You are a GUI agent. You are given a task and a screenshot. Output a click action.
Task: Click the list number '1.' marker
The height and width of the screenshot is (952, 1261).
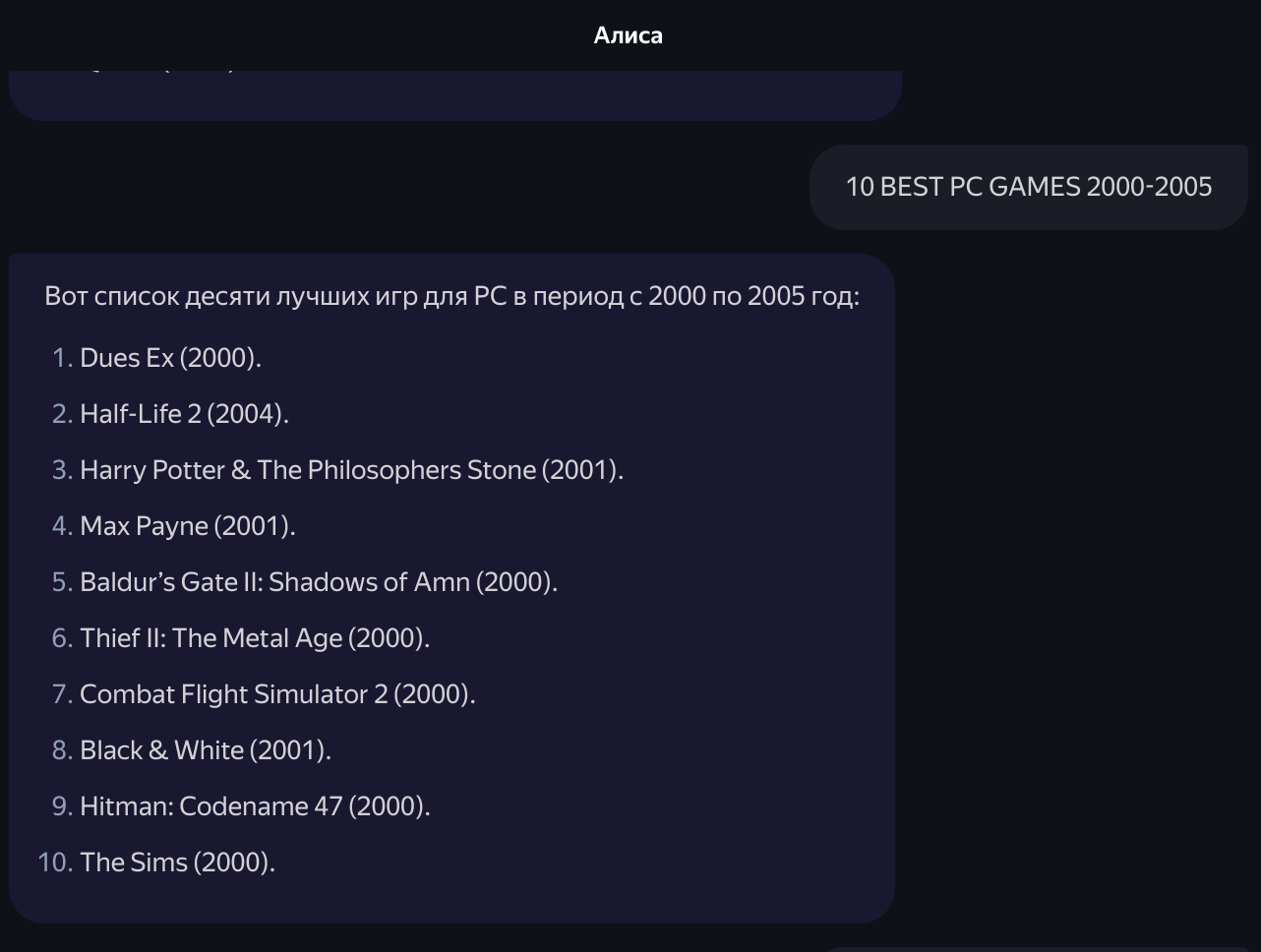pos(62,358)
